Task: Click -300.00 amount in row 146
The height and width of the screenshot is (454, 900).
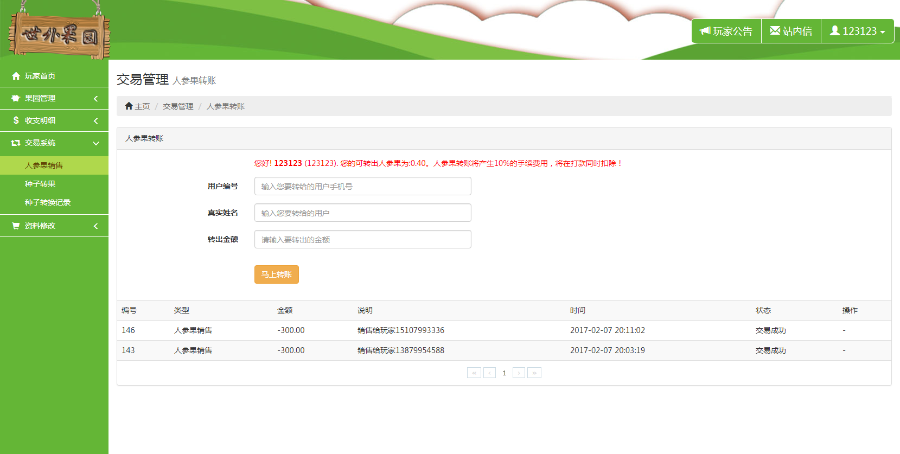Action: [x=291, y=330]
